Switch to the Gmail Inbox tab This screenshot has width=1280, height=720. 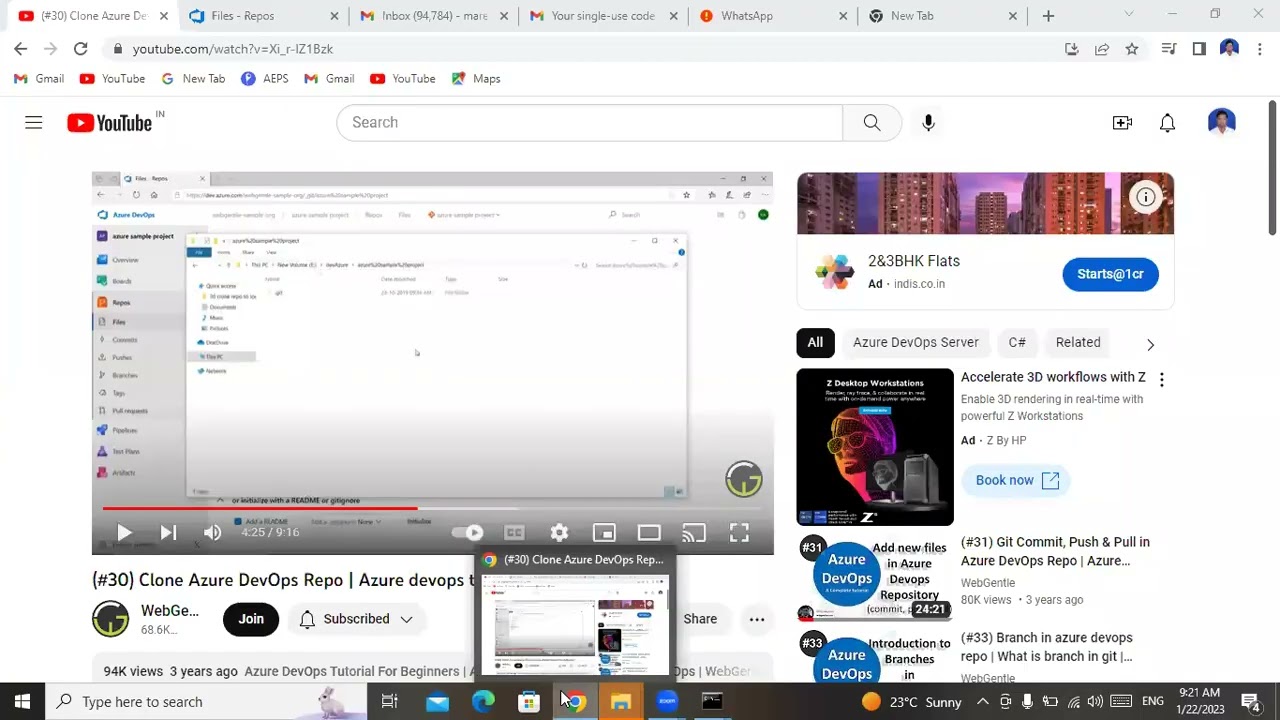tap(432, 16)
